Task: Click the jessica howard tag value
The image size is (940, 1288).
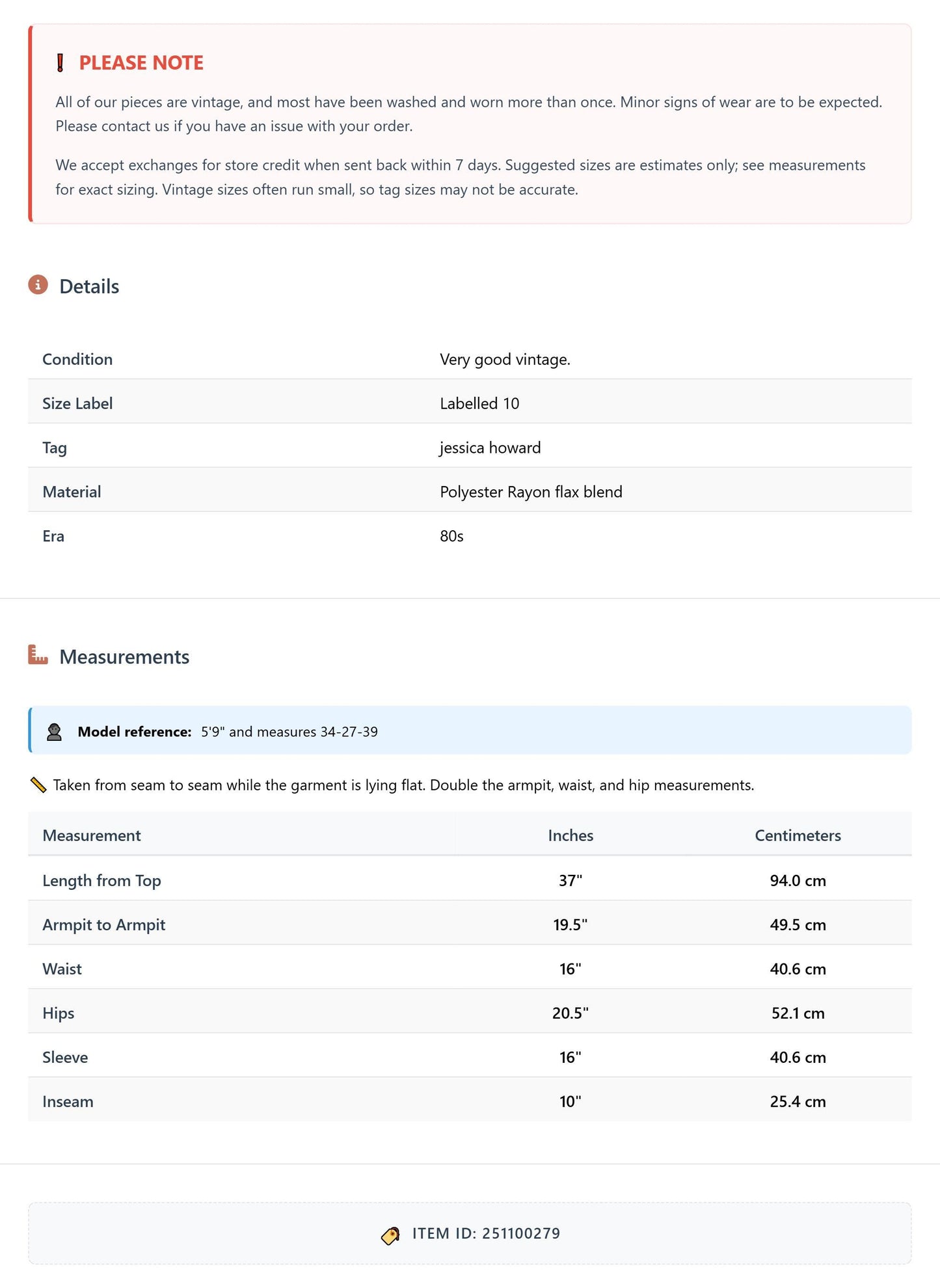Action: (490, 448)
